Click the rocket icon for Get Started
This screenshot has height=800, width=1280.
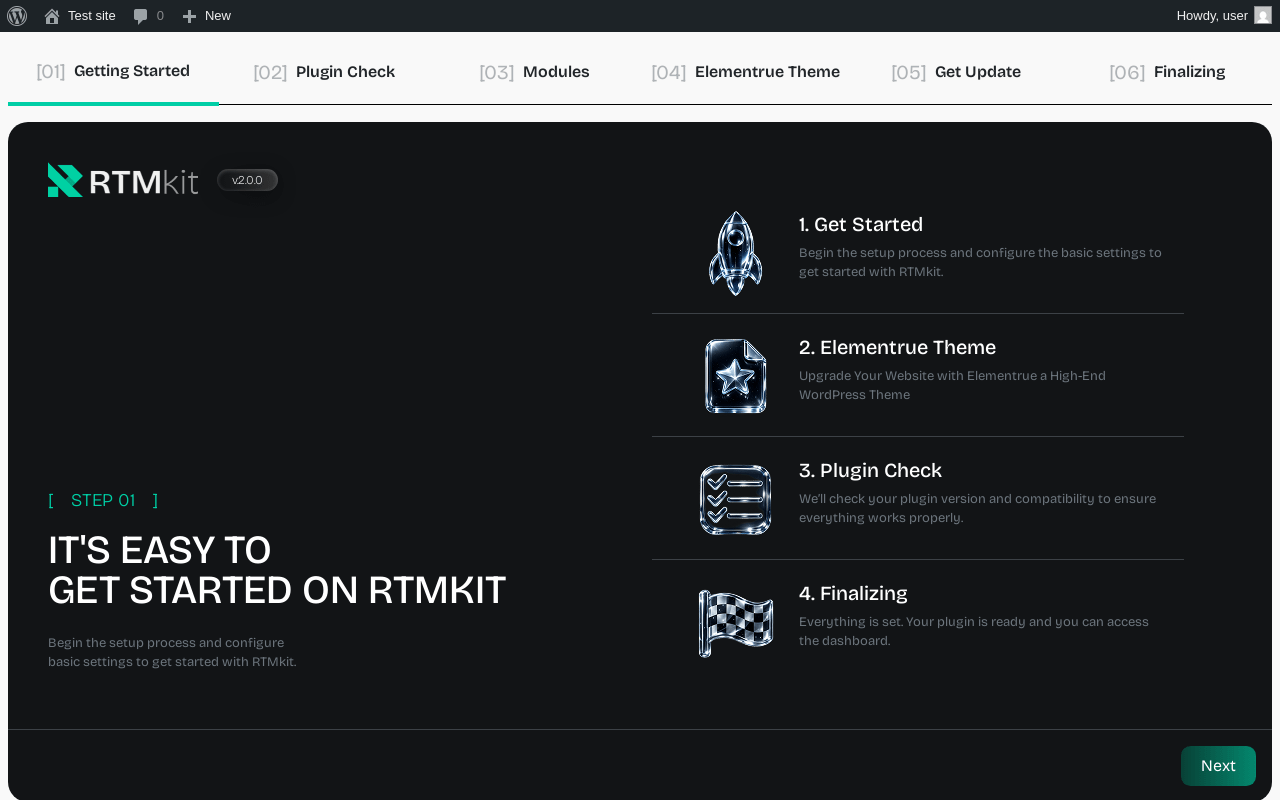(736, 253)
